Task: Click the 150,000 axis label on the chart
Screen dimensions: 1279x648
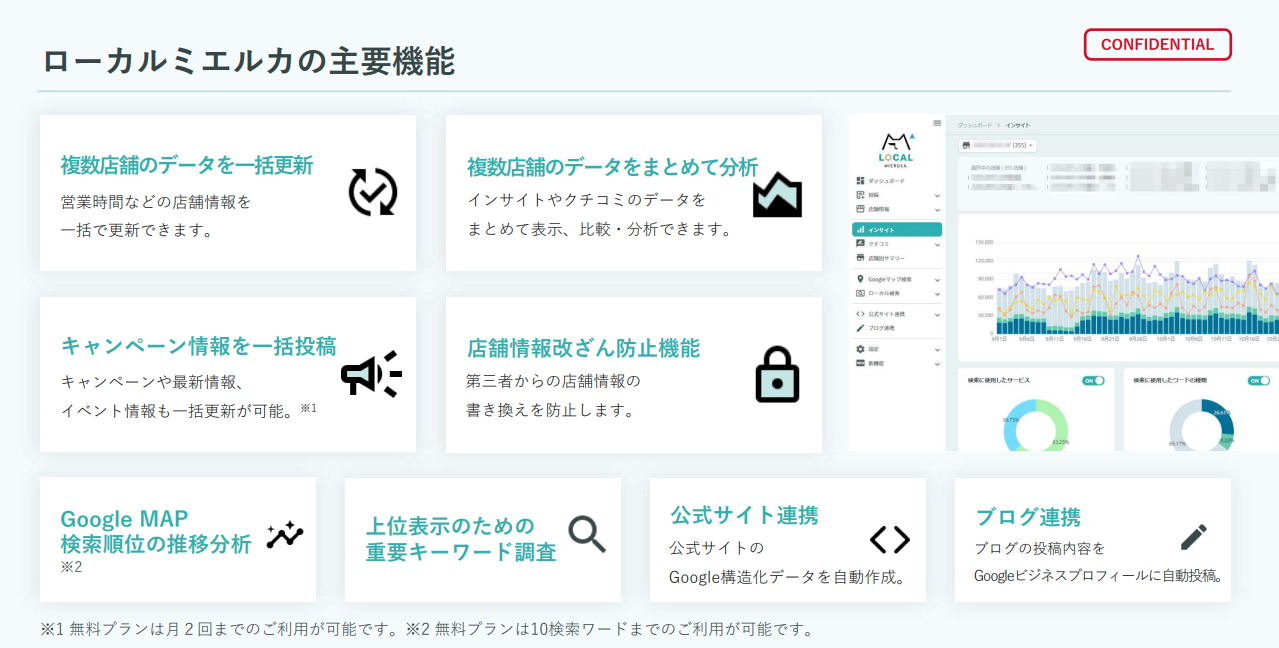Action: (984, 242)
